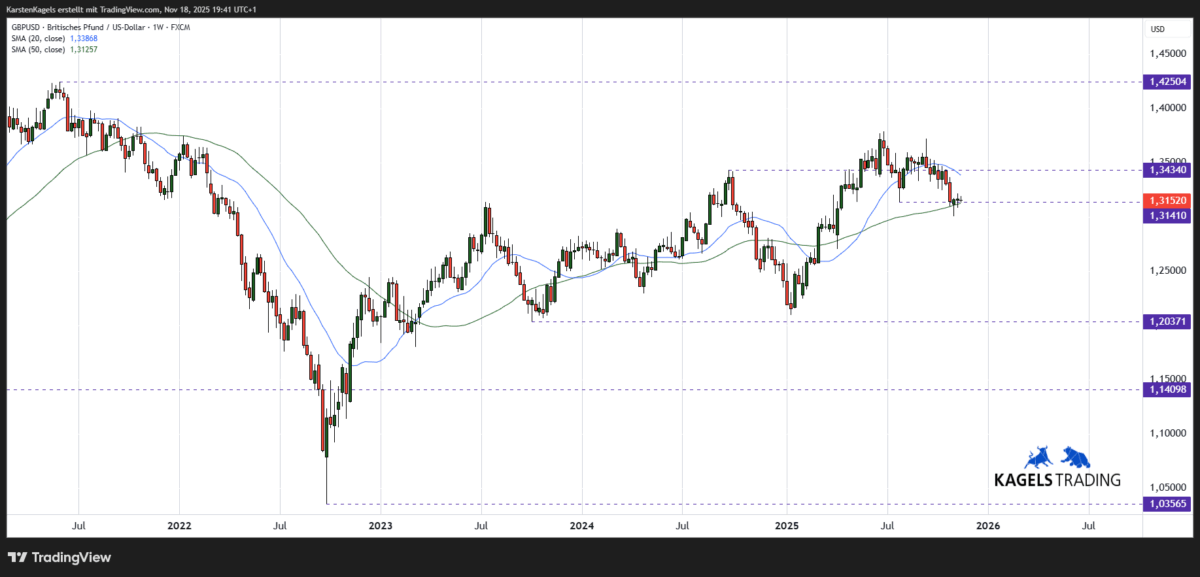Click the blue SMA value 1,33868
The width and height of the screenshot is (1200, 577).
point(85,38)
